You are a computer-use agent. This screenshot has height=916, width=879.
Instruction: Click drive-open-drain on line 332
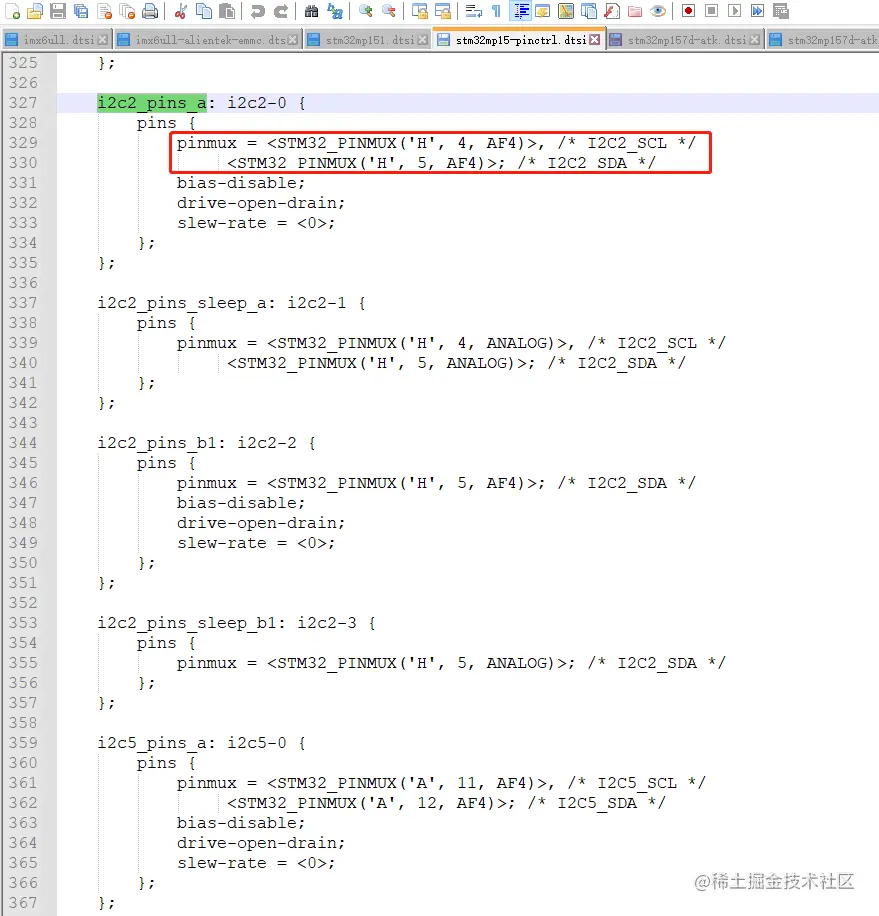click(260, 203)
